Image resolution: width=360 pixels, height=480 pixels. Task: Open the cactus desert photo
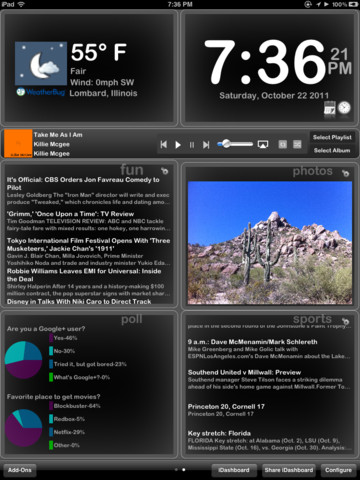(x=270, y=243)
